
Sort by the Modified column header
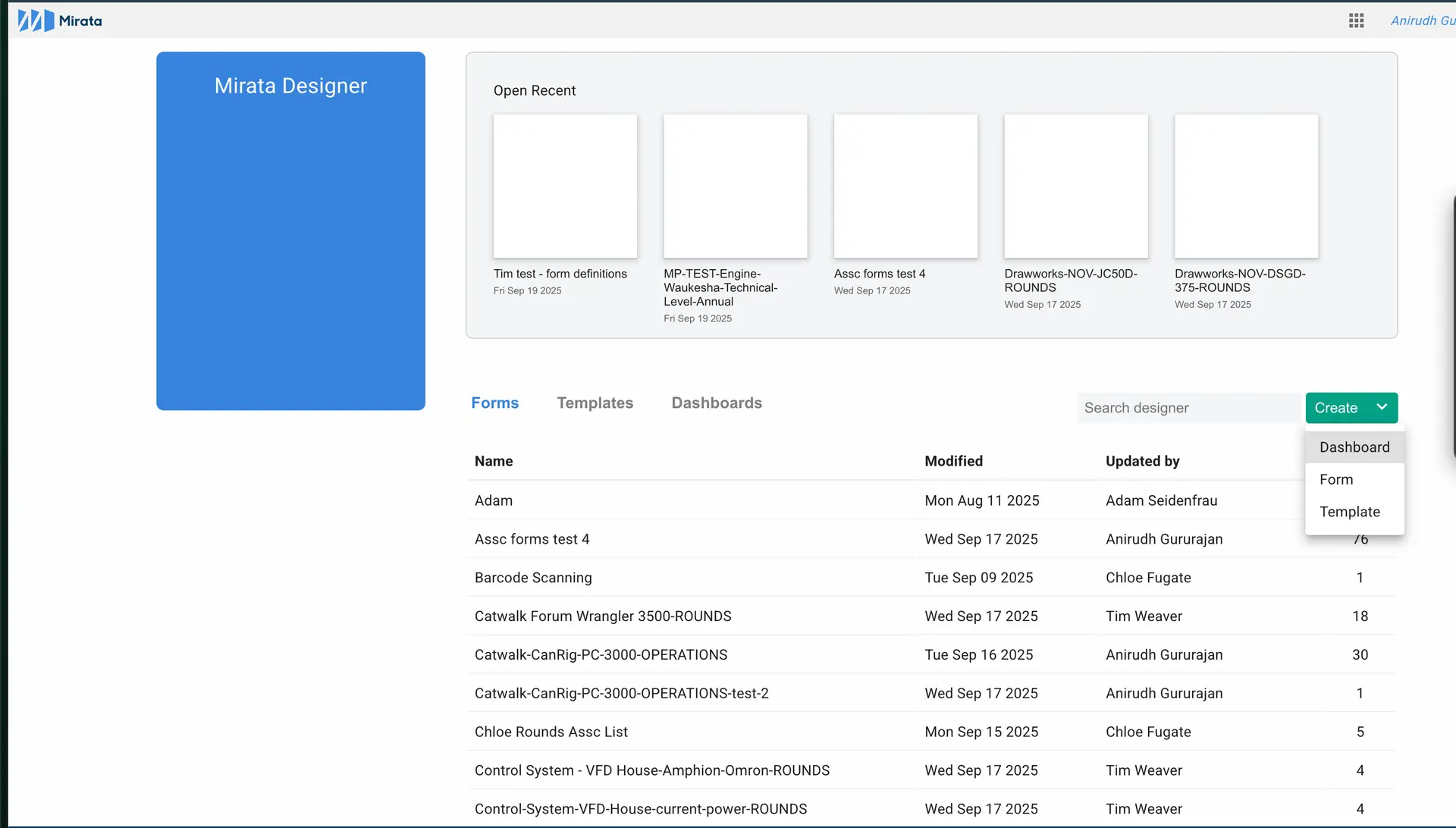tap(953, 461)
